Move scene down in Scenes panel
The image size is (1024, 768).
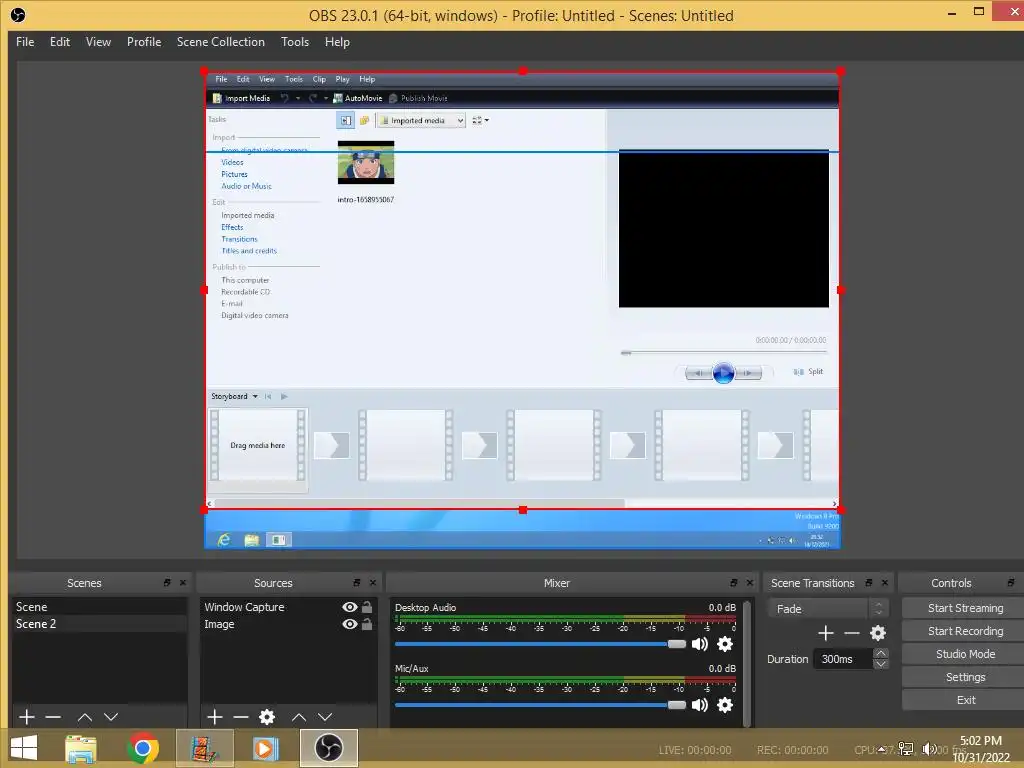[x=111, y=717]
